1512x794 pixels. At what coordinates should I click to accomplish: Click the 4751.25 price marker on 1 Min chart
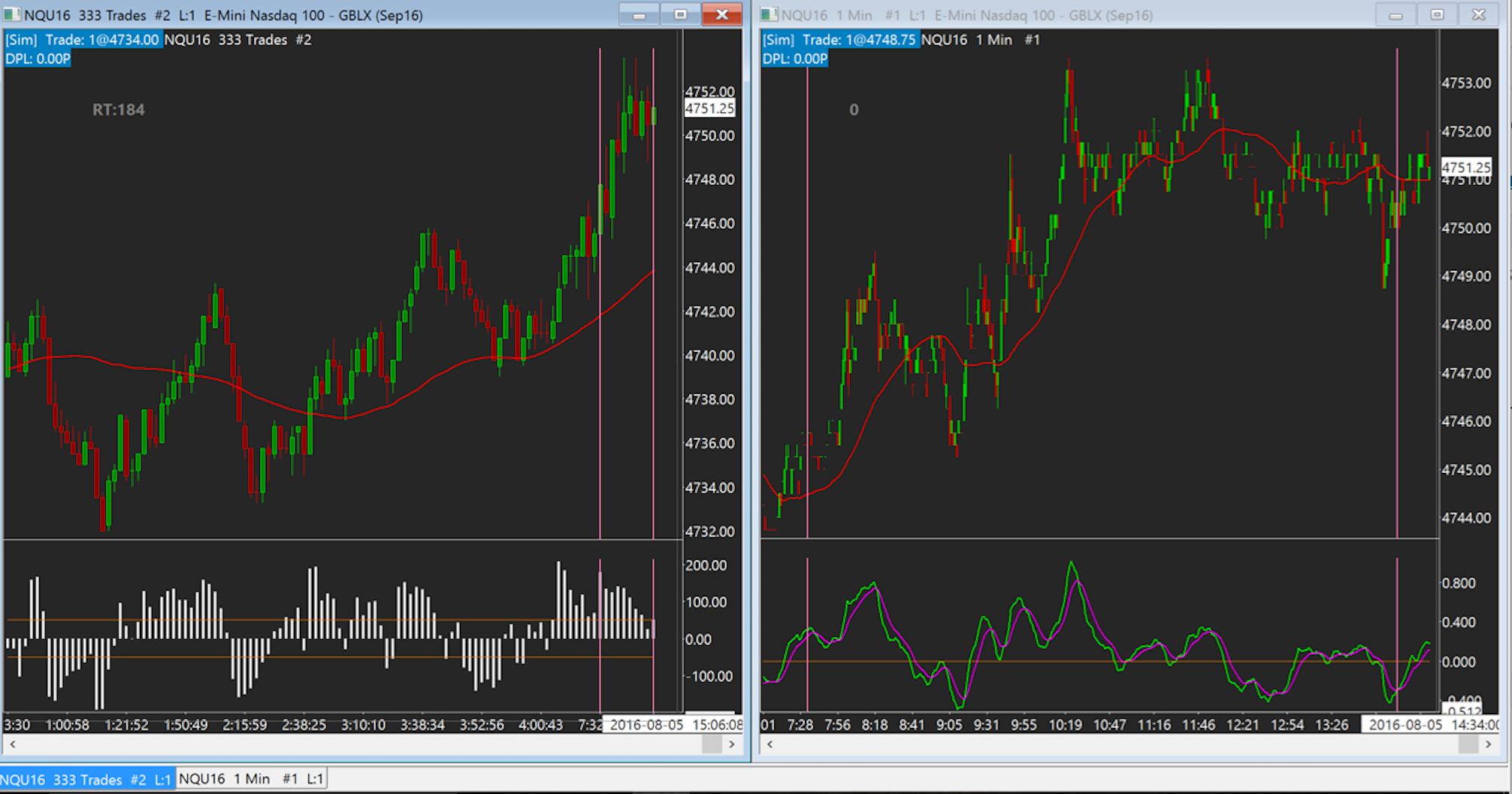pos(1465,167)
